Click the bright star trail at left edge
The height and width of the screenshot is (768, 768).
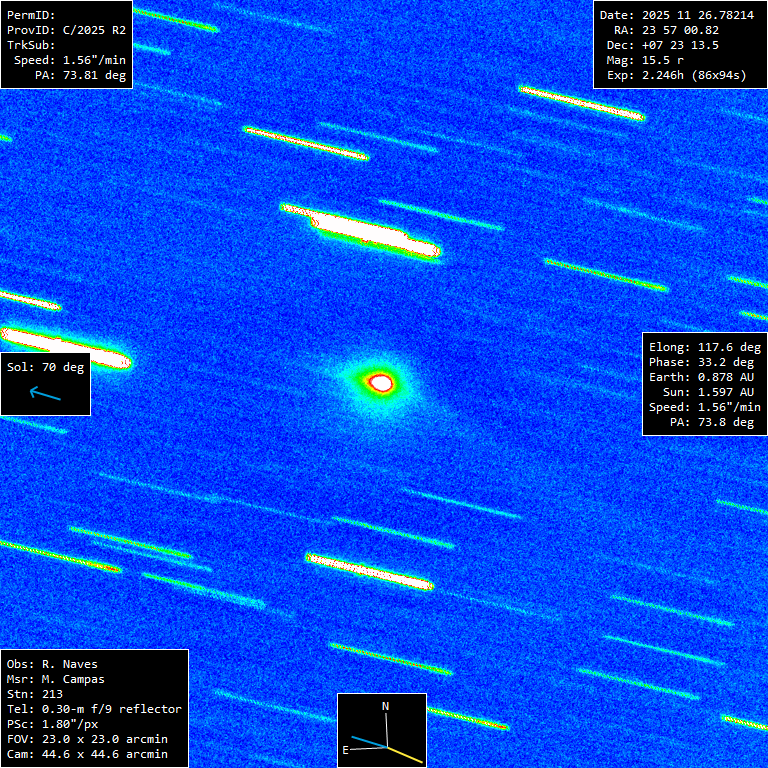(62, 346)
